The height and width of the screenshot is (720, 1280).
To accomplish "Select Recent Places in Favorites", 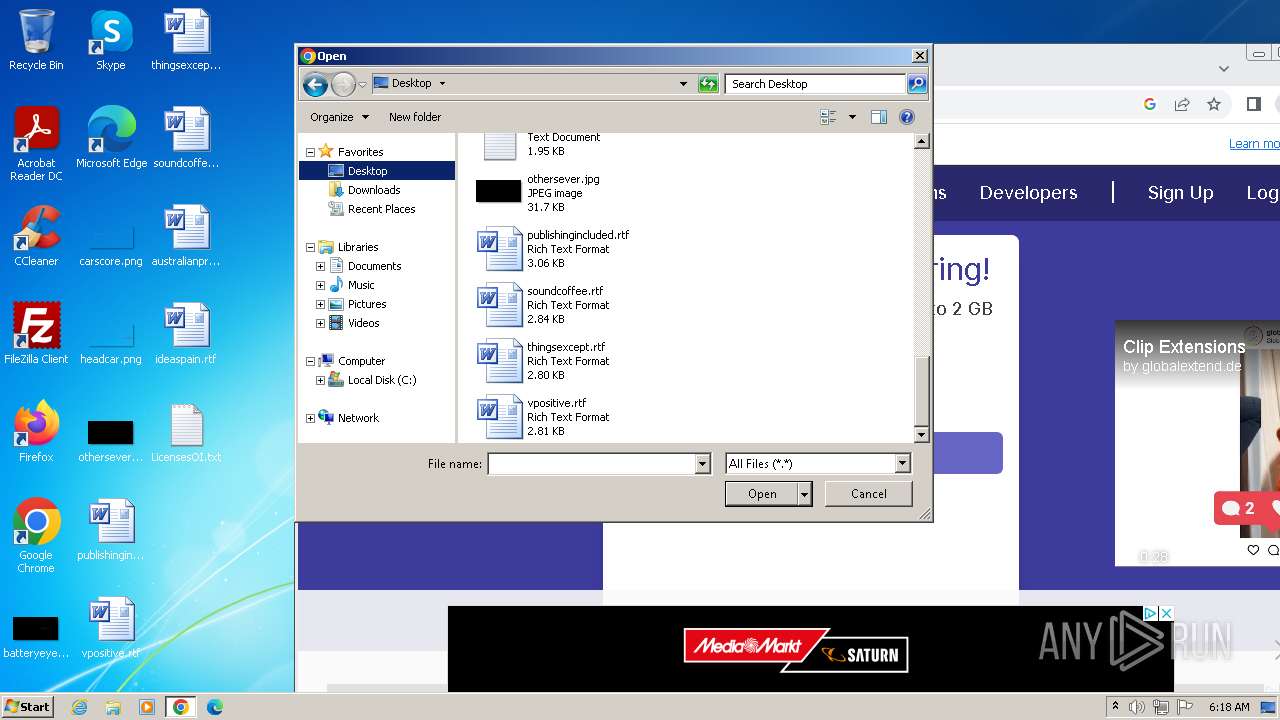I will click(381, 209).
